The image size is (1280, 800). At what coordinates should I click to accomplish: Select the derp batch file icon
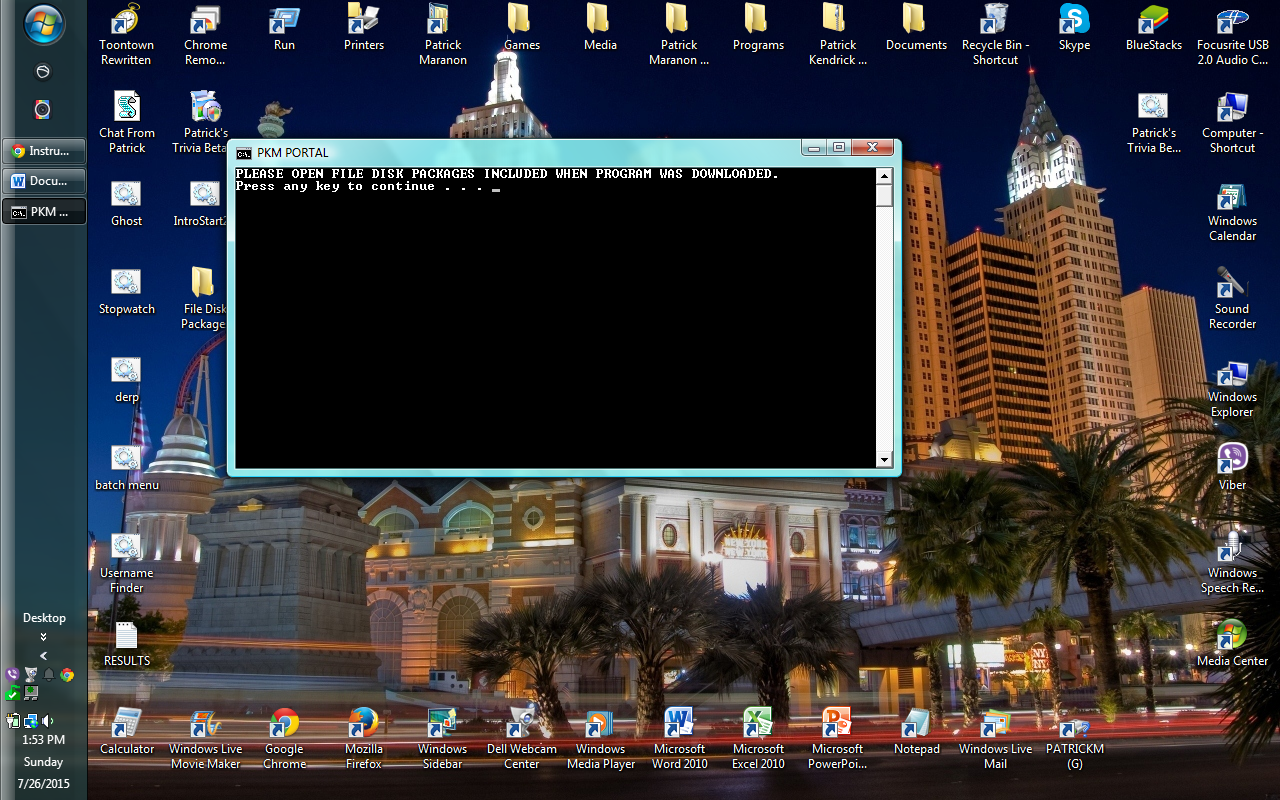(126, 379)
